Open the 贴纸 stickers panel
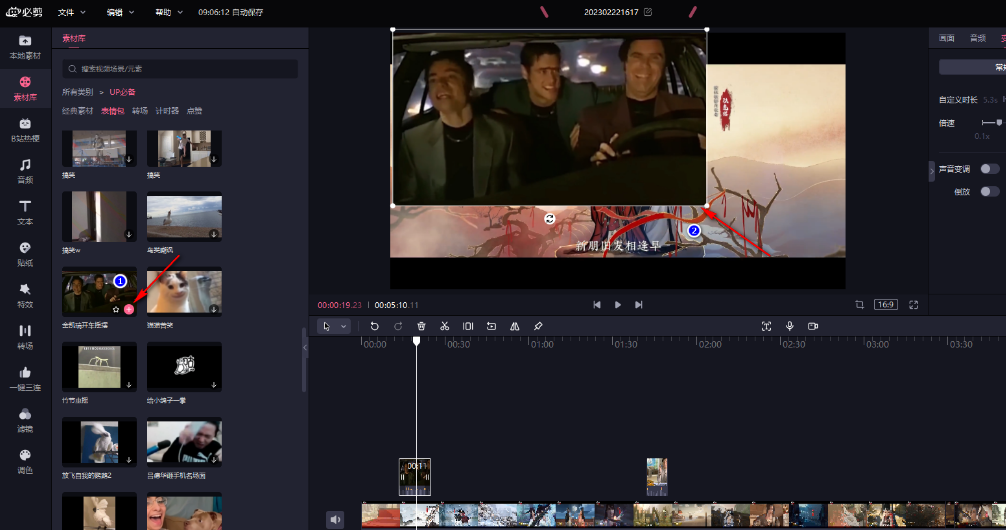Screen dimensions: 1006x530 25,253
